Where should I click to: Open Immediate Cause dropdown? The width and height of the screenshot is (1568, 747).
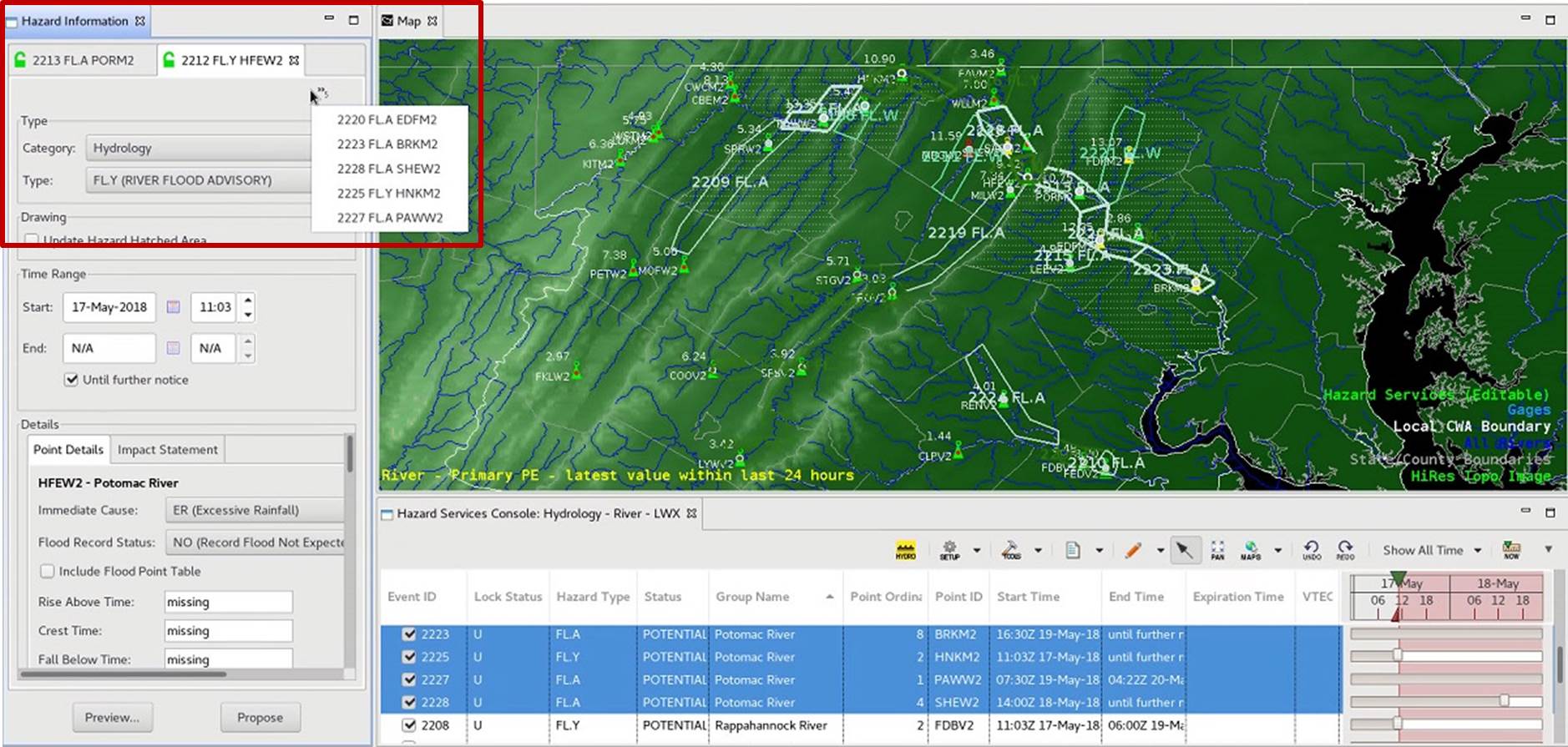point(255,510)
